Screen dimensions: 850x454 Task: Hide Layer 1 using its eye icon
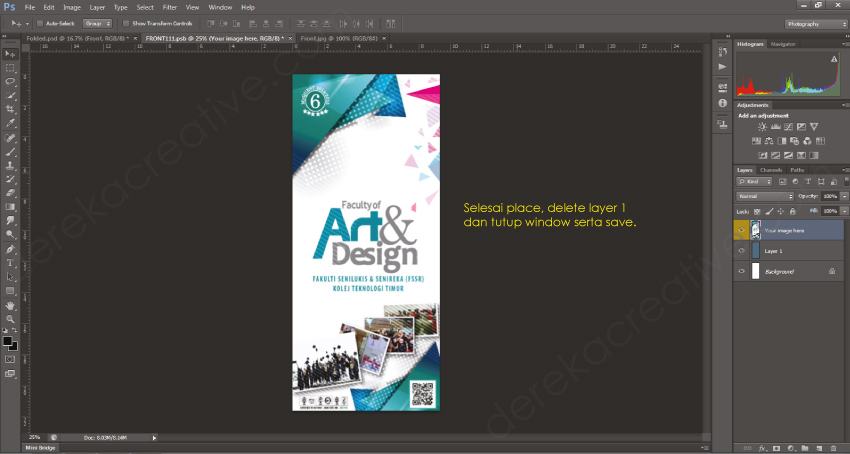741,251
